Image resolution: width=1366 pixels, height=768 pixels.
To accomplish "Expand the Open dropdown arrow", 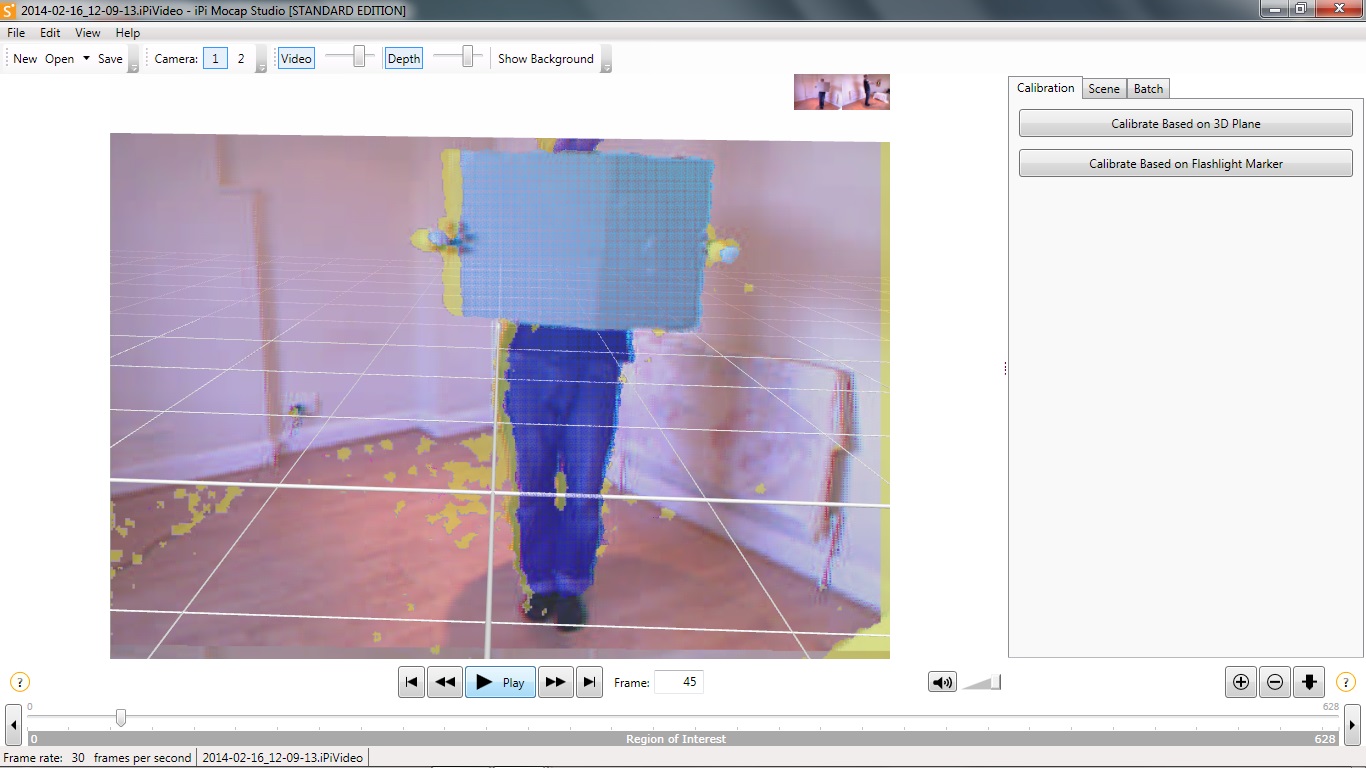I will point(86,59).
